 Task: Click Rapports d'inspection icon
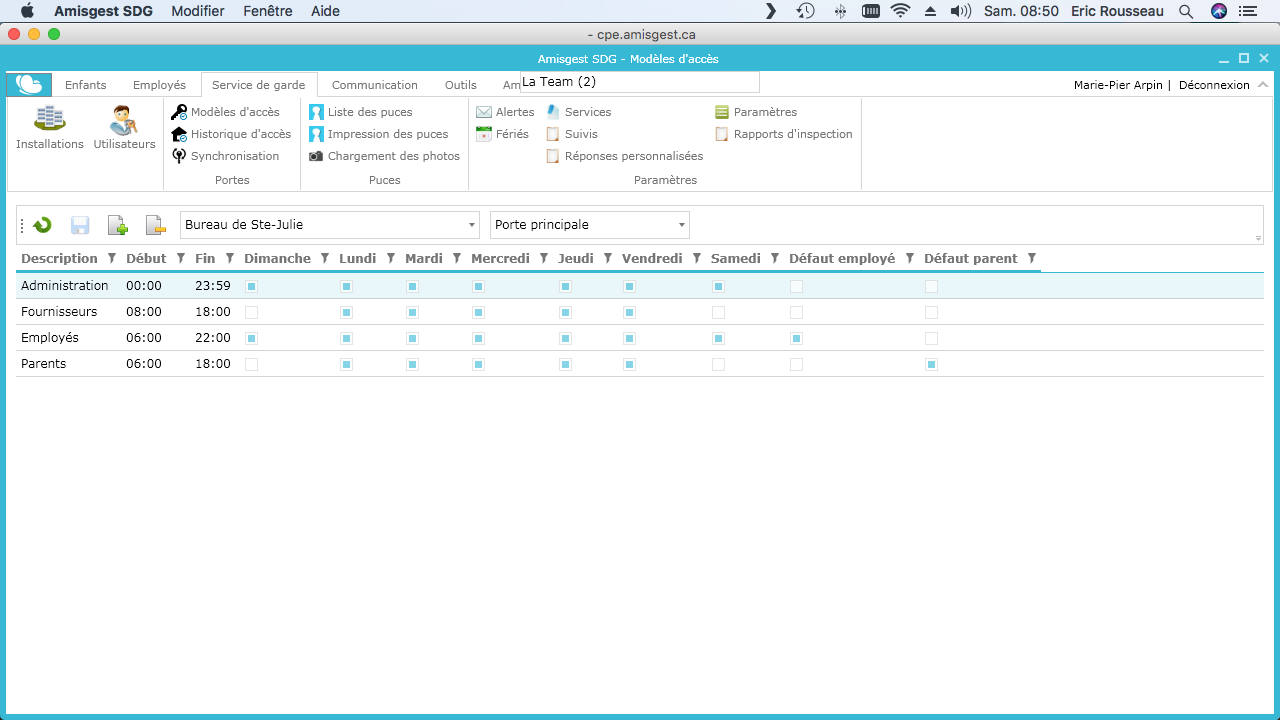[x=722, y=134]
